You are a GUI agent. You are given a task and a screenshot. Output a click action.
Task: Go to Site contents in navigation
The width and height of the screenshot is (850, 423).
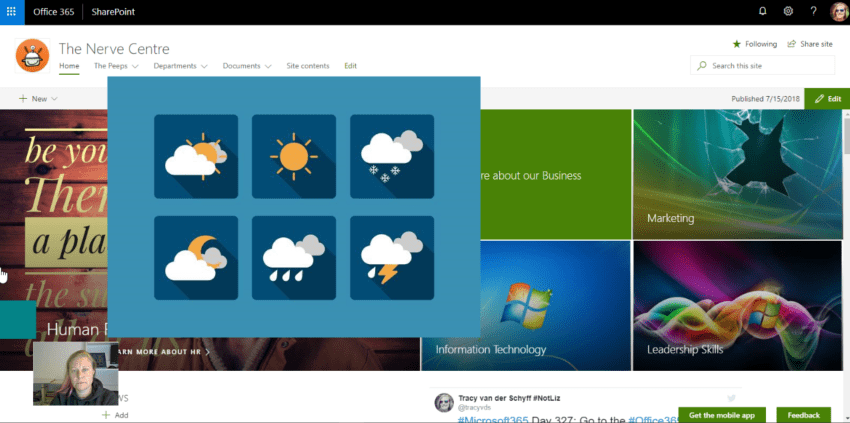click(x=307, y=66)
